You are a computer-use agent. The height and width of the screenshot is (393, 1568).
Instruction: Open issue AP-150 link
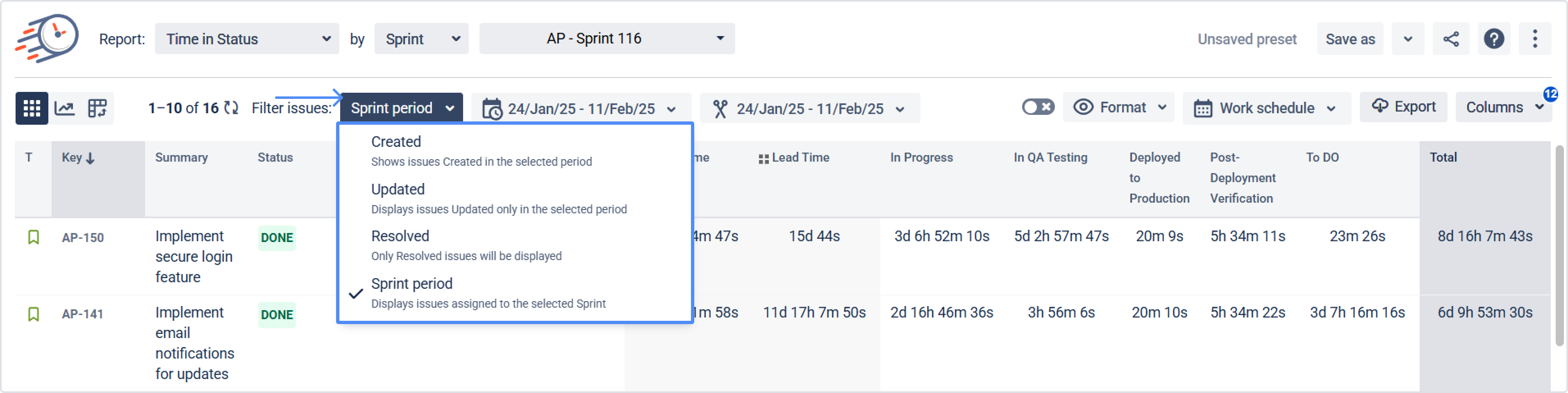tap(83, 238)
